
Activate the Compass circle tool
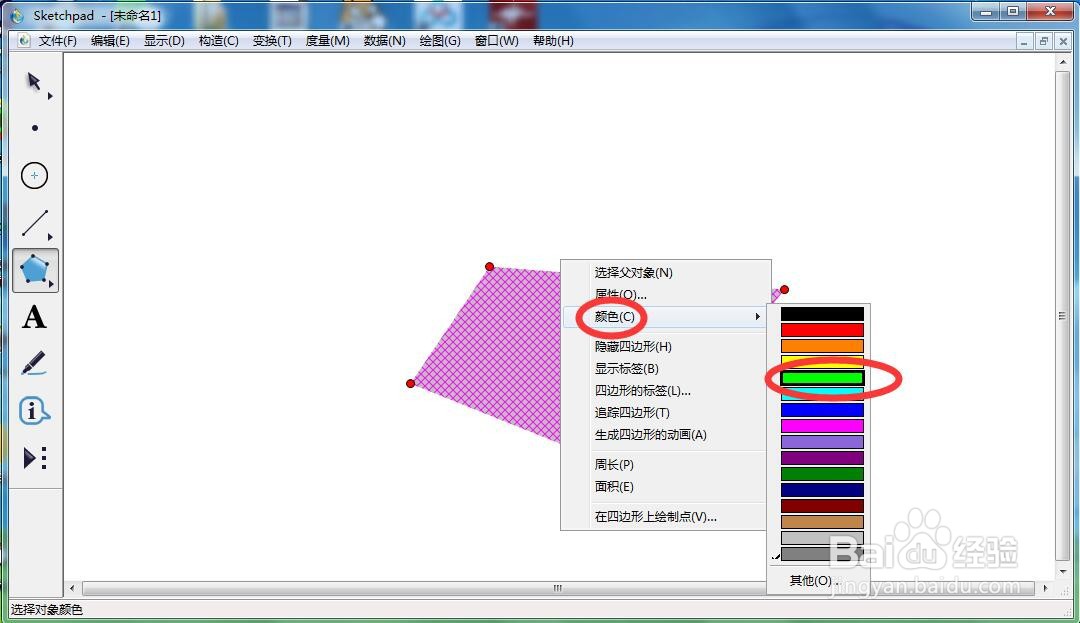pyautogui.click(x=34, y=175)
